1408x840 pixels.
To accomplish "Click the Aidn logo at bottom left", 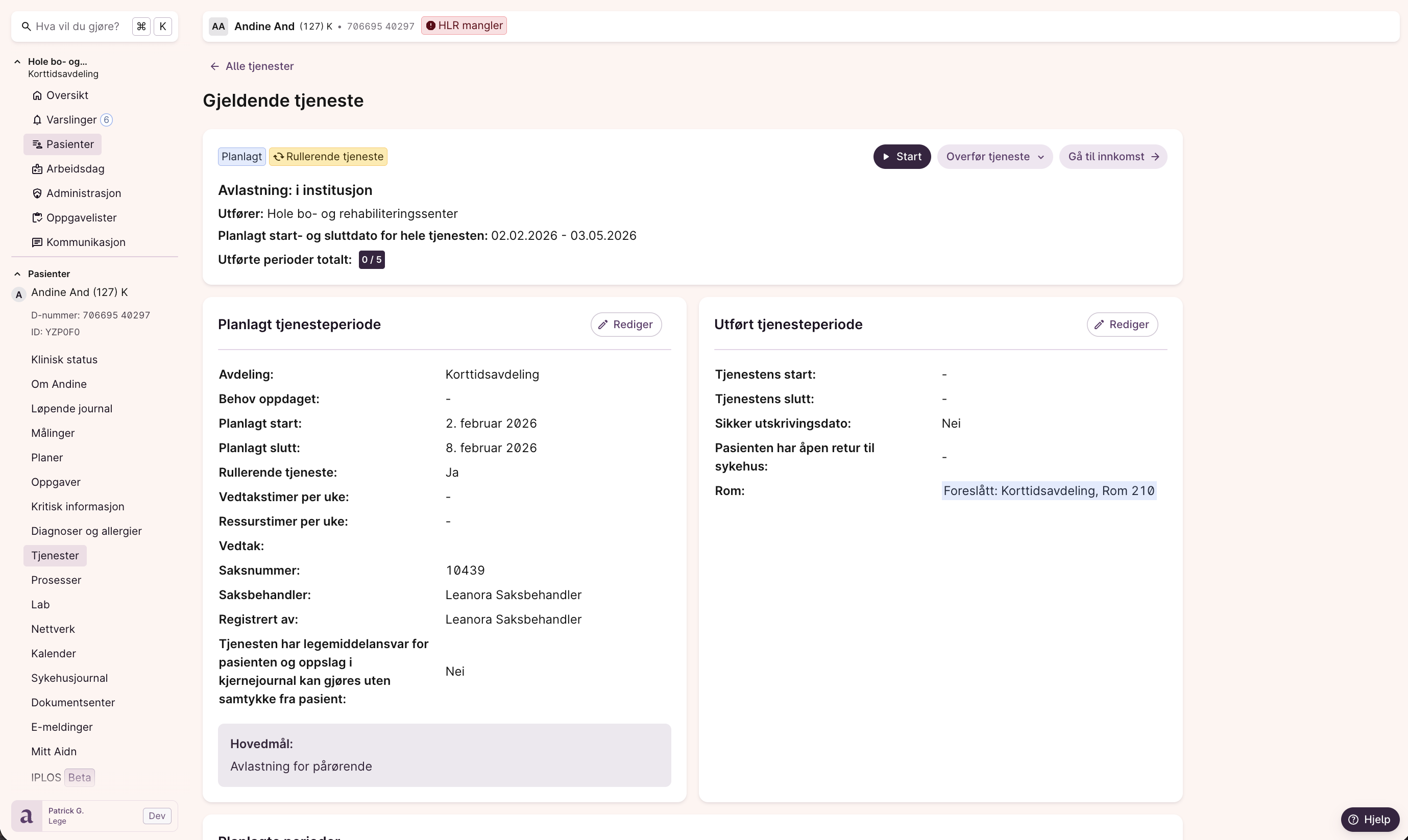I will coord(27,816).
